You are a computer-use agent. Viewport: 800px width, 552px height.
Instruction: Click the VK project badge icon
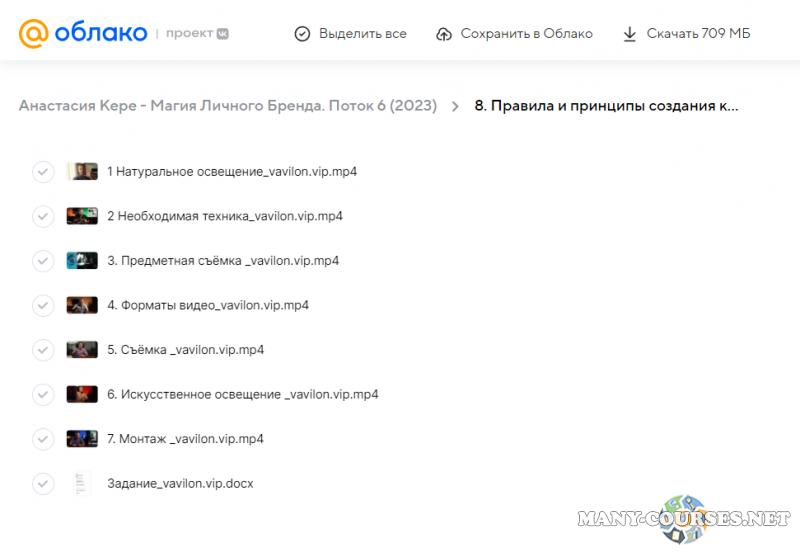pyautogui.click(x=223, y=33)
